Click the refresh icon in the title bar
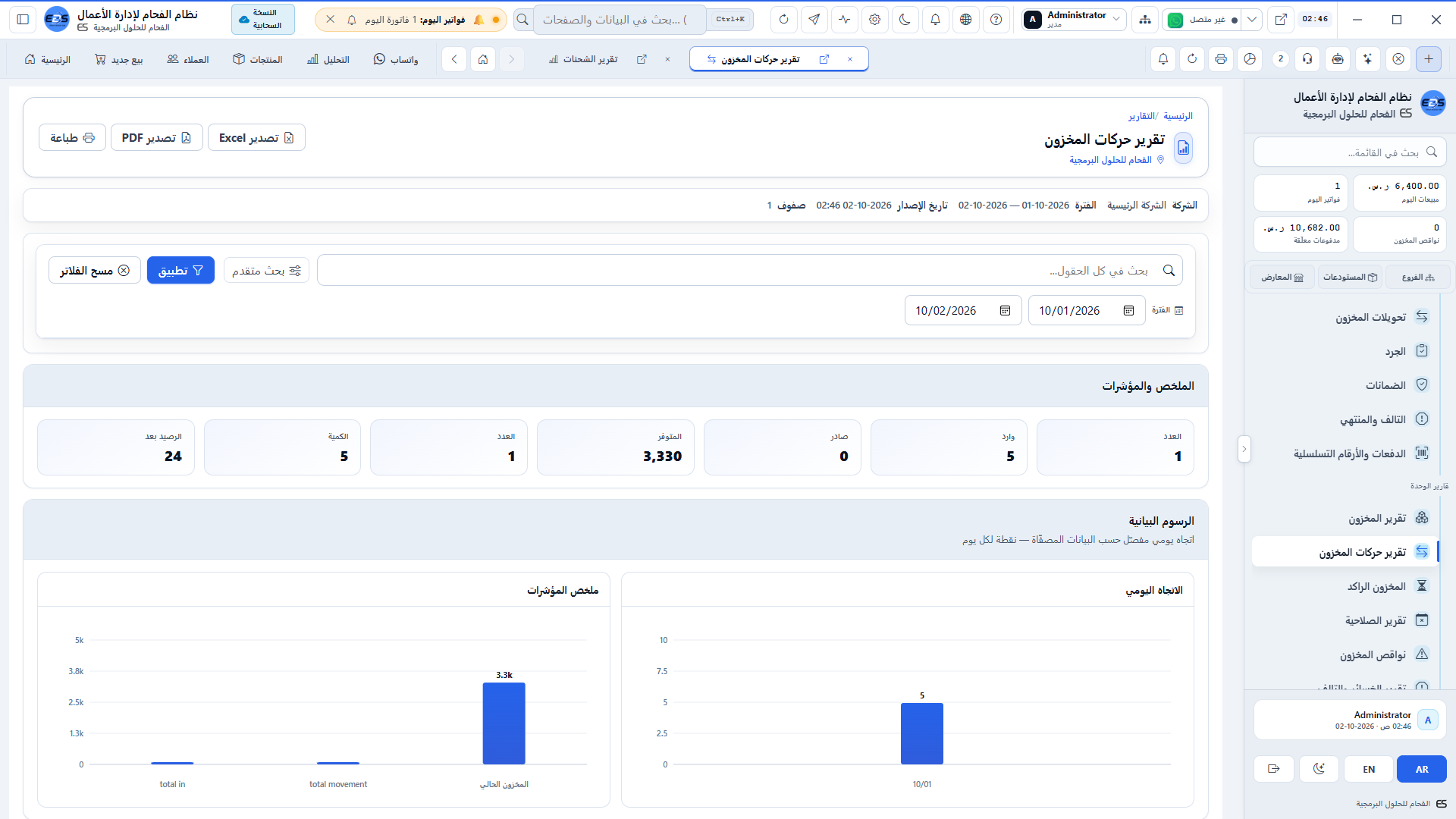 (784, 20)
